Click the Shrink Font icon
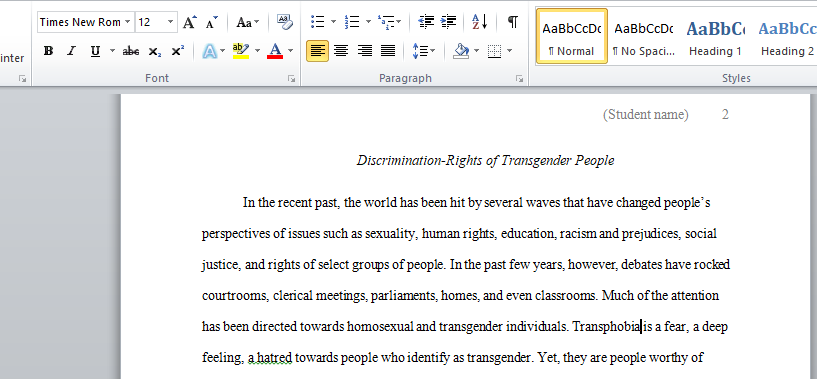Image resolution: width=817 pixels, height=379 pixels. click(212, 22)
